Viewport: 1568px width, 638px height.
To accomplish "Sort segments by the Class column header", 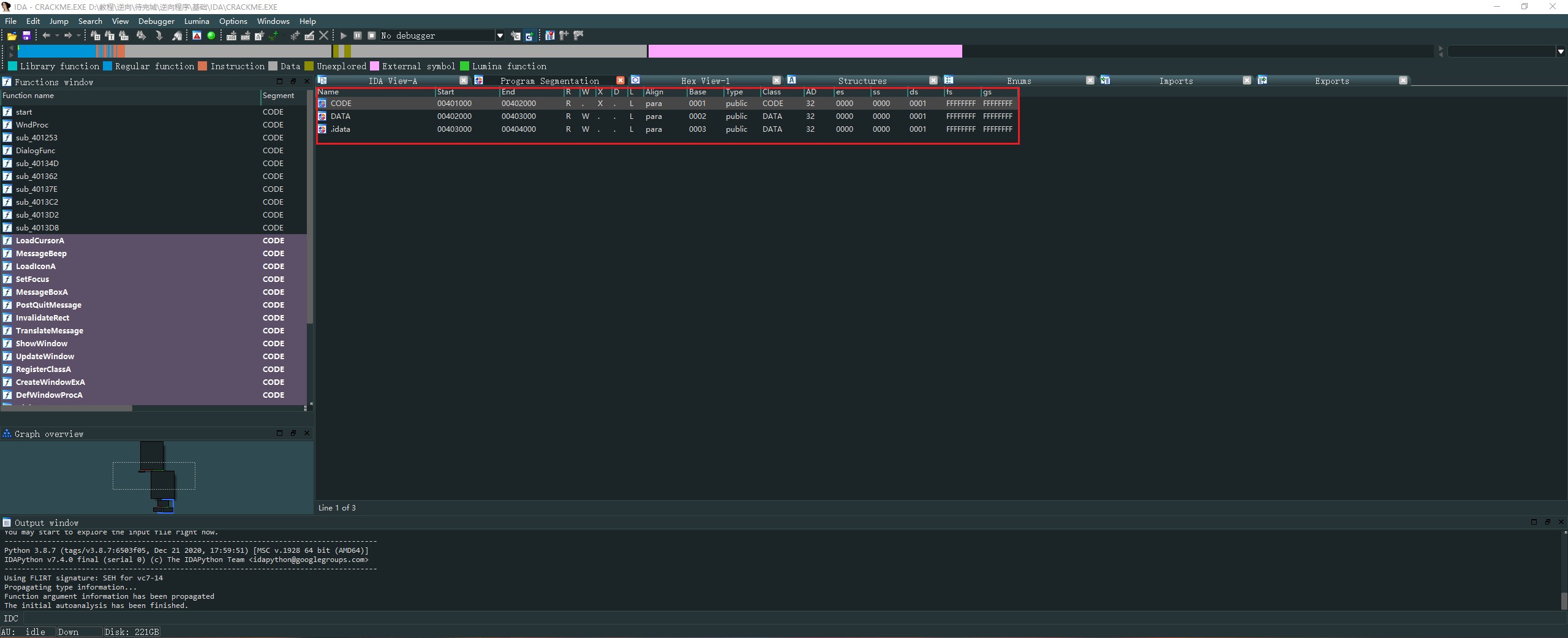I will click(782, 92).
